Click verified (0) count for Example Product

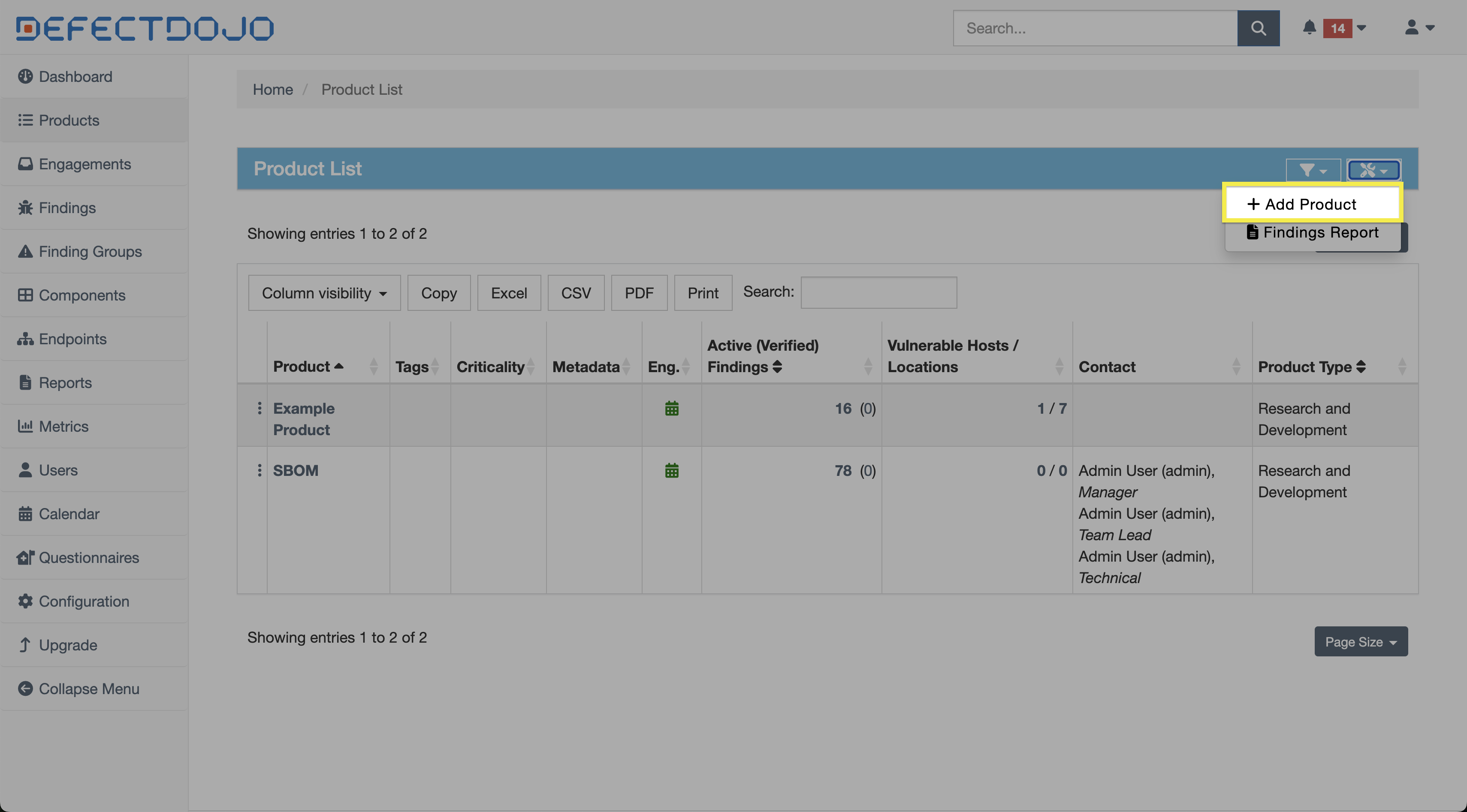pyautogui.click(x=868, y=409)
